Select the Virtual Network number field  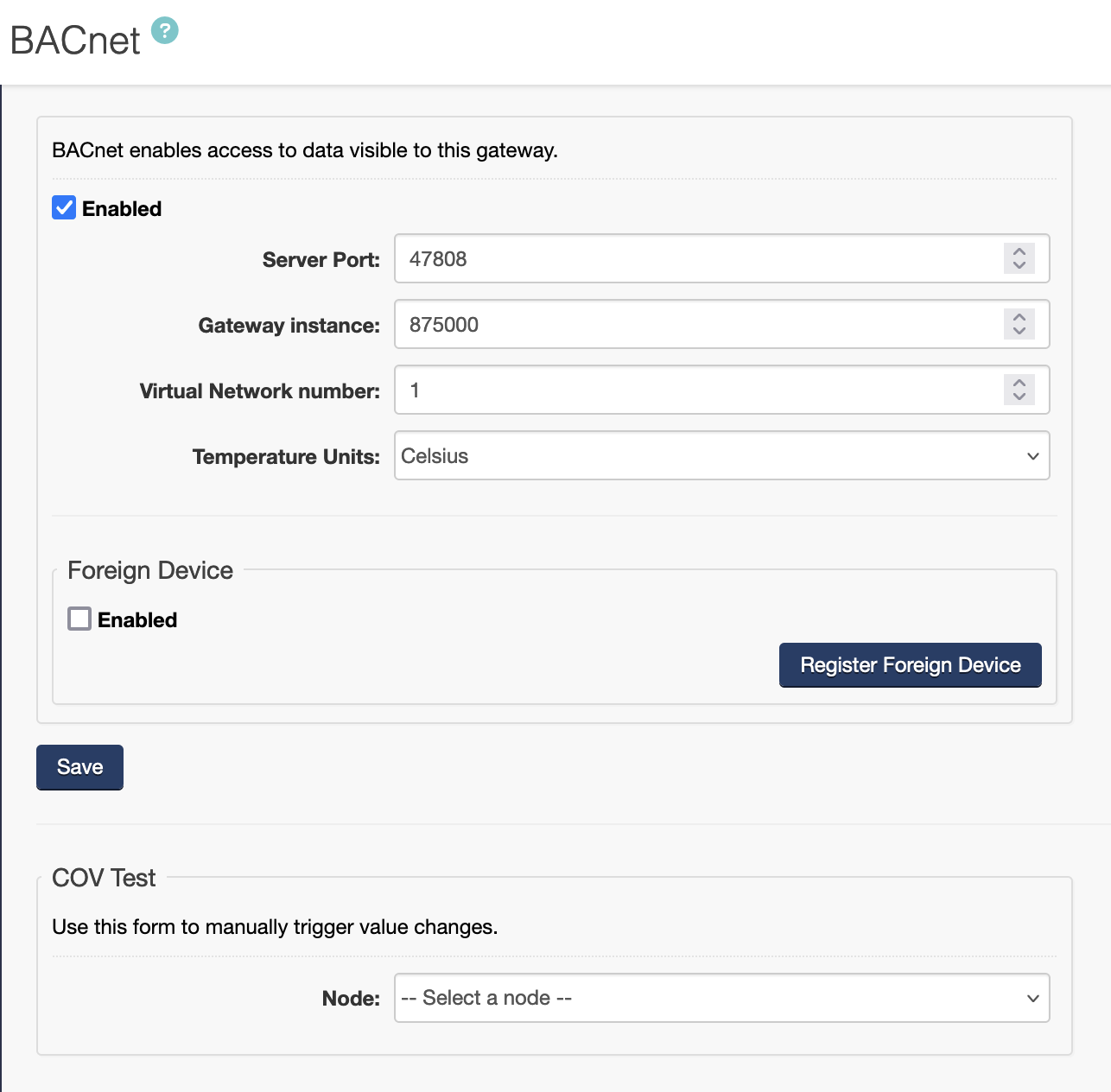tap(691, 390)
